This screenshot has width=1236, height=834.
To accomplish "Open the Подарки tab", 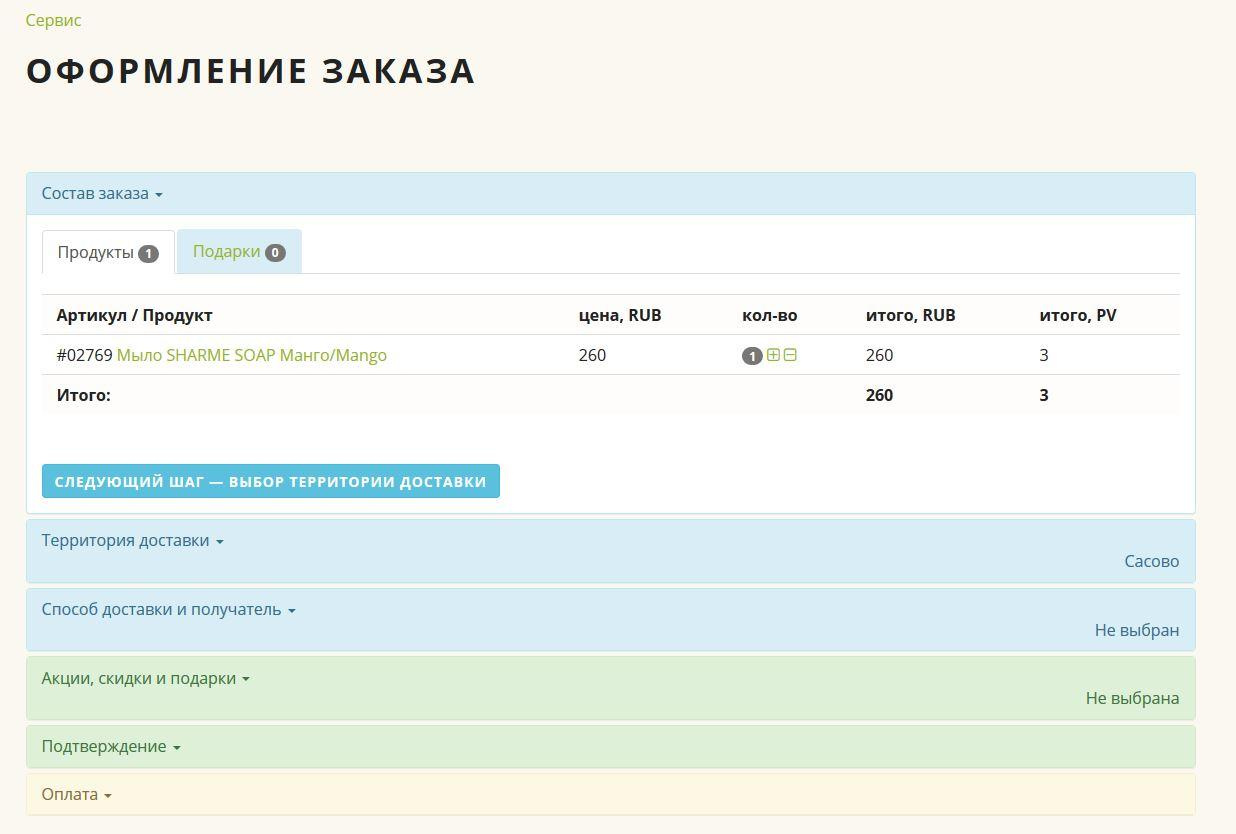I will tap(239, 252).
